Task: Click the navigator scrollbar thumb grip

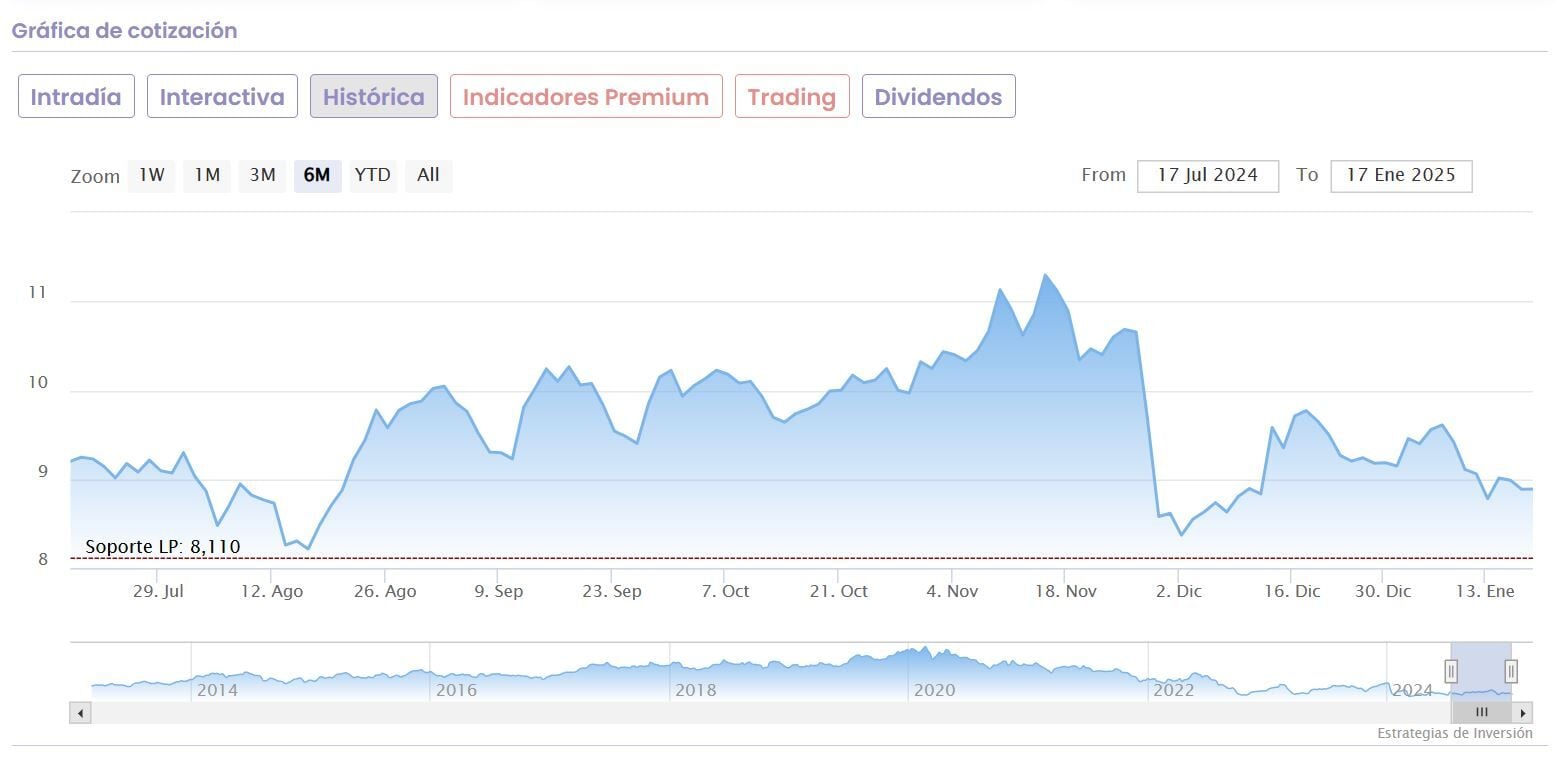Action: [1481, 713]
